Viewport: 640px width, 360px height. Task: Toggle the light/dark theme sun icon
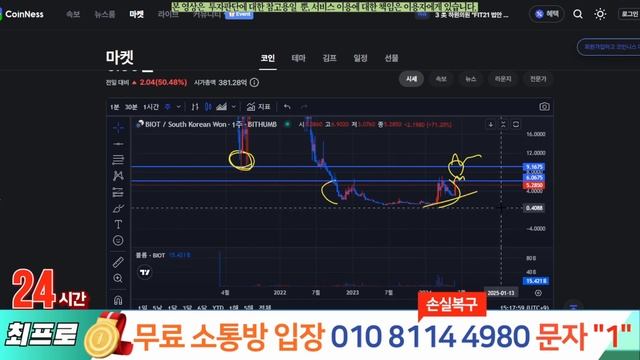pos(600,14)
